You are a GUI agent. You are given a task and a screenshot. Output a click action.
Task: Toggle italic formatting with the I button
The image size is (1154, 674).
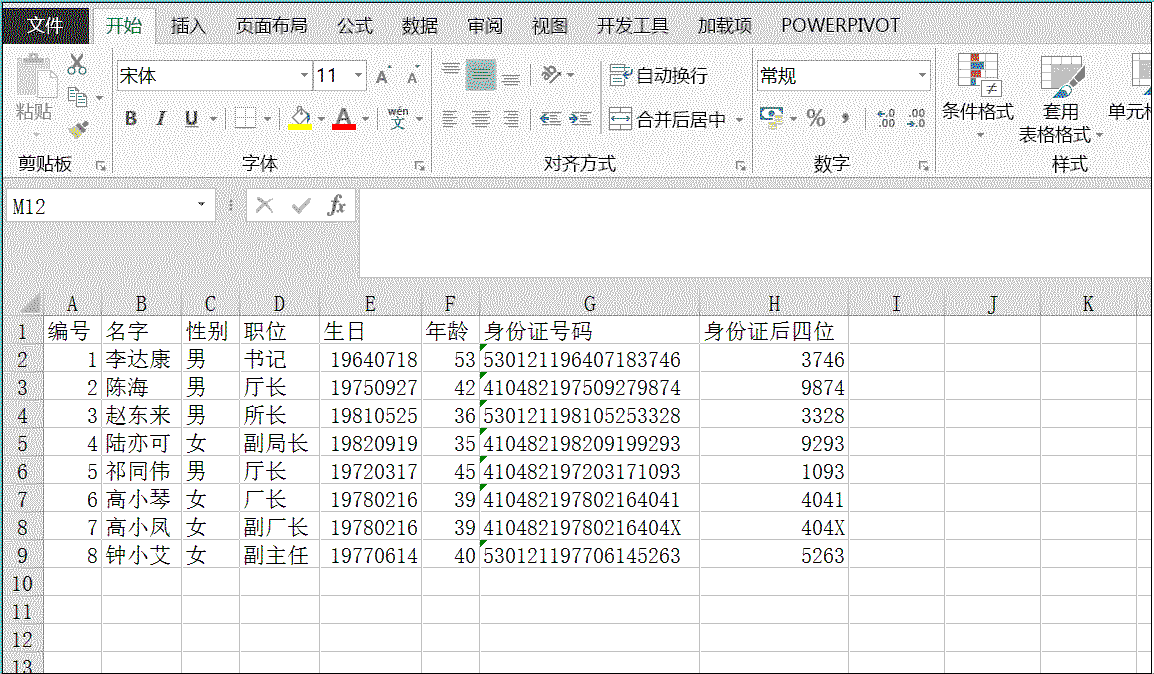(161, 118)
